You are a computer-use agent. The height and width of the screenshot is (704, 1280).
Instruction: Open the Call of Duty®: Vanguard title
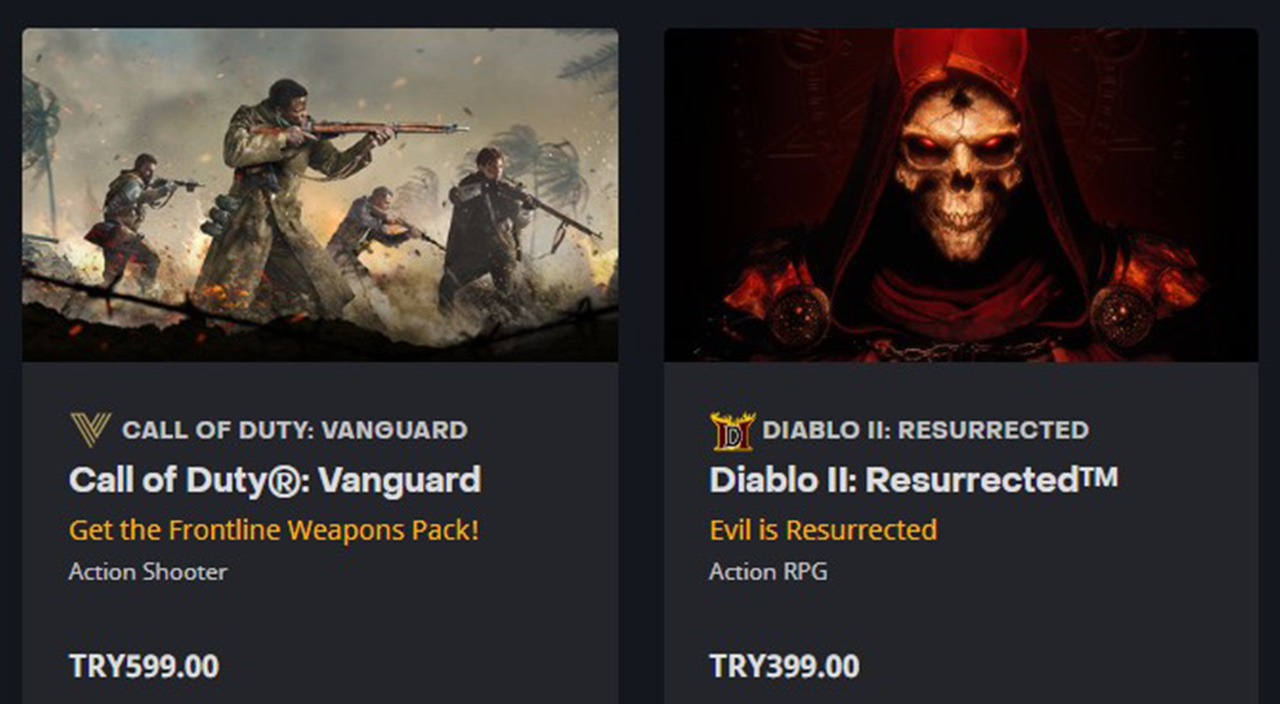pyautogui.click(x=275, y=480)
